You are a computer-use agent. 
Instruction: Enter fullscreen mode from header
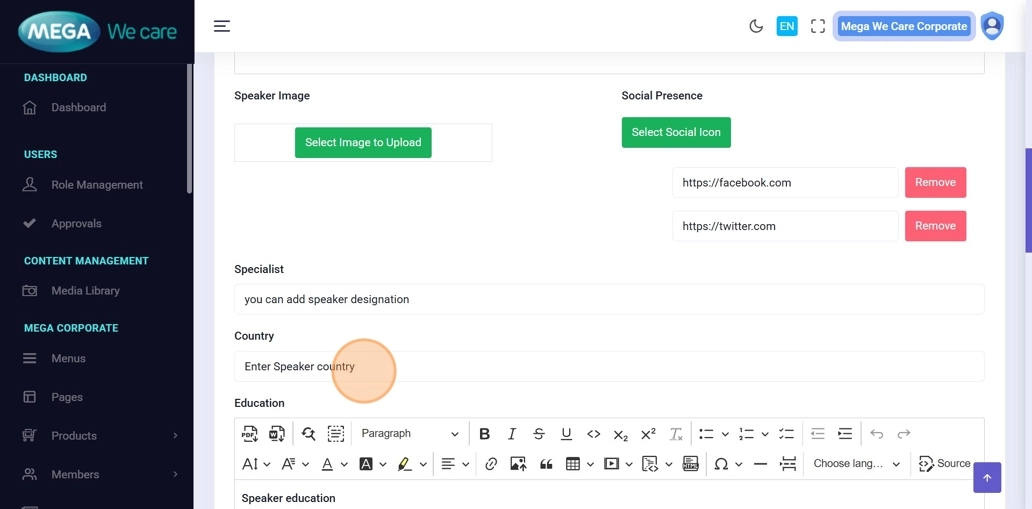point(818,27)
